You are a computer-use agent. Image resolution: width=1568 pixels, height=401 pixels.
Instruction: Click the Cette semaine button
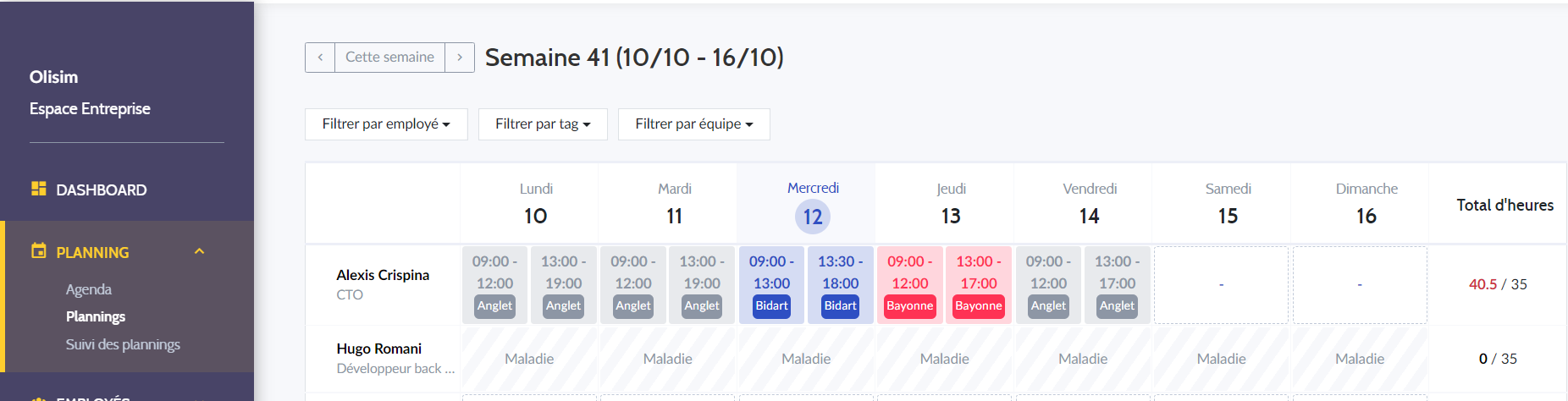pyautogui.click(x=389, y=58)
